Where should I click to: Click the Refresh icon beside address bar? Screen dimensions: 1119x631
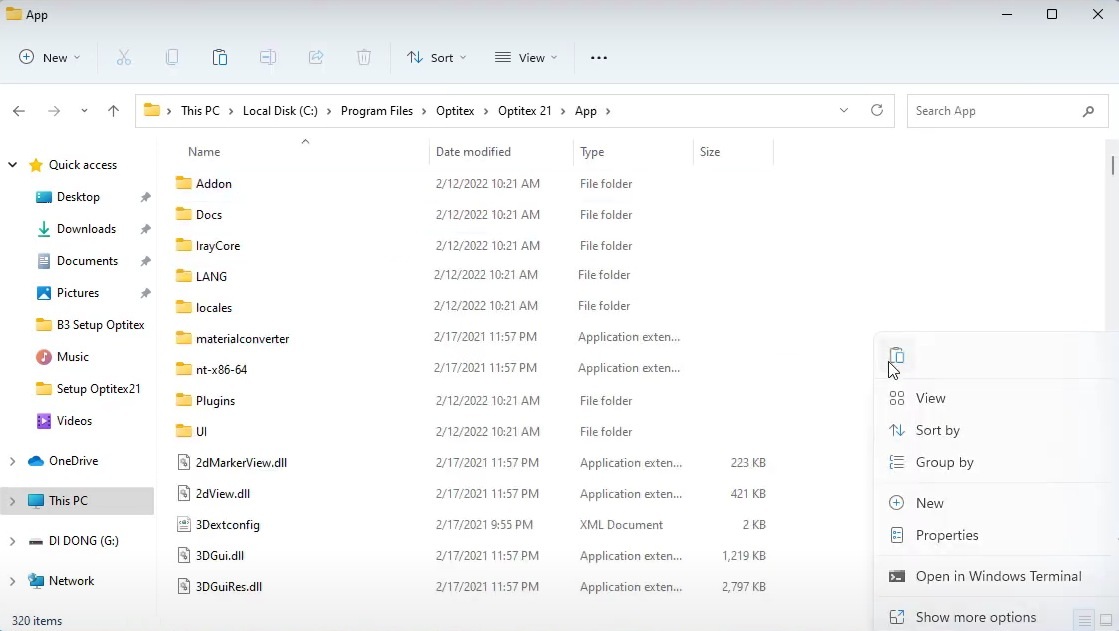pyautogui.click(x=877, y=111)
